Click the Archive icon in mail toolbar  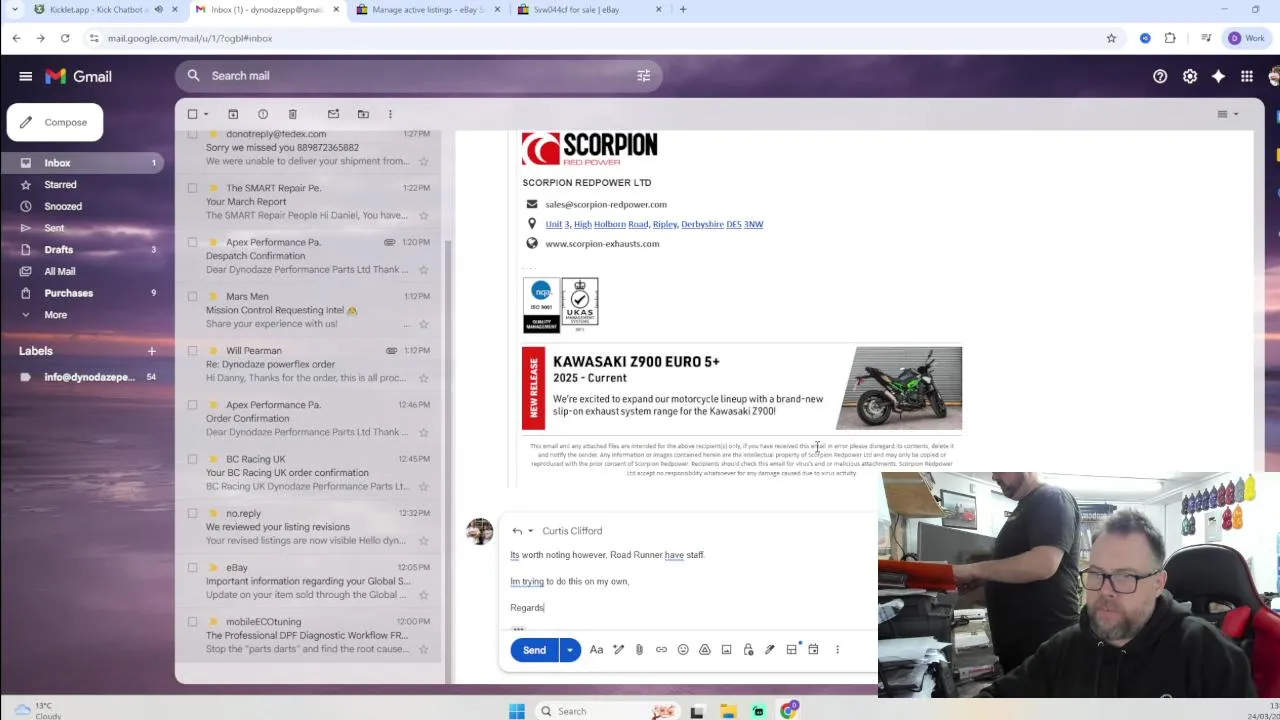233,114
